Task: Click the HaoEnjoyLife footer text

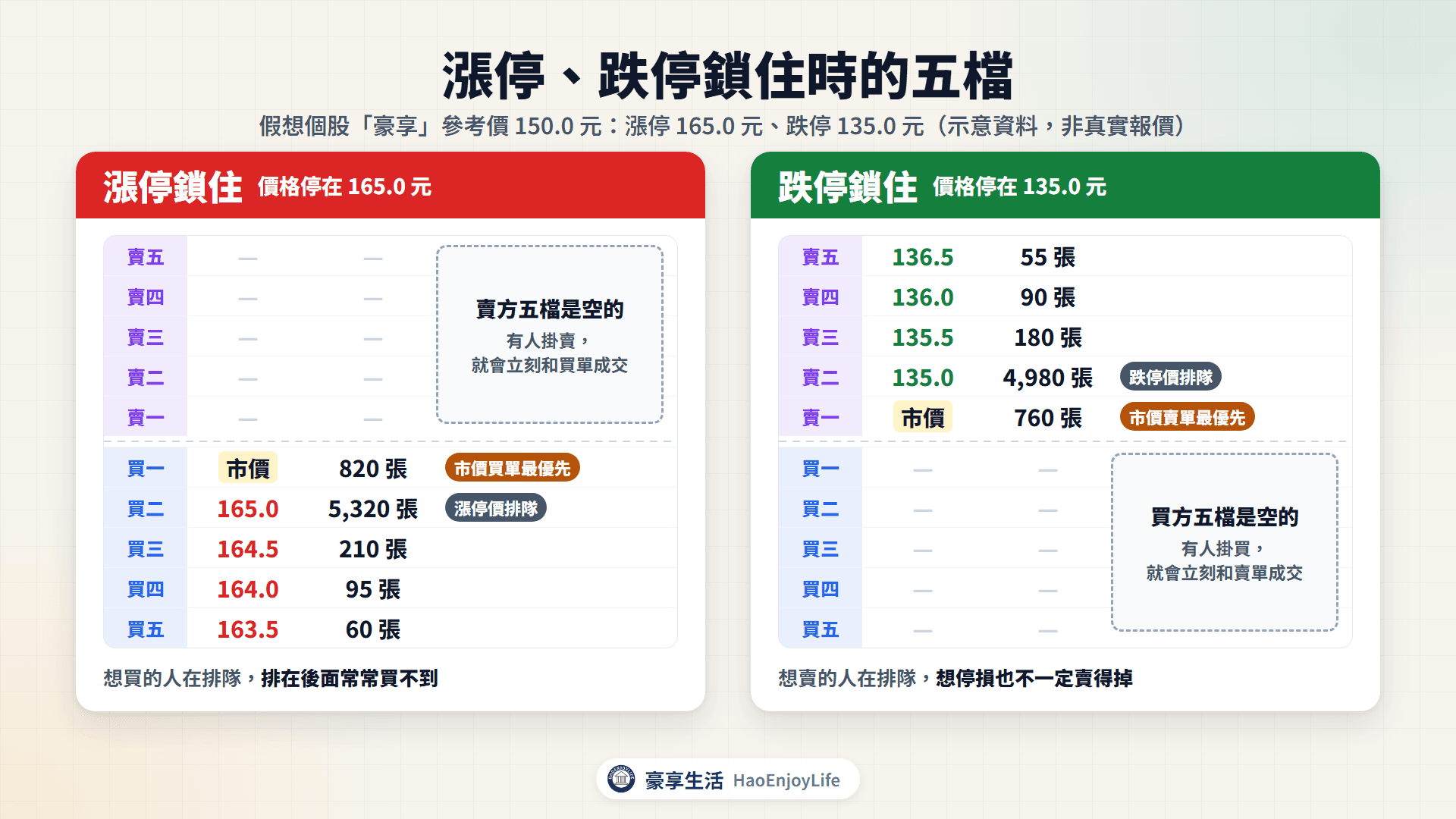Action: click(786, 780)
